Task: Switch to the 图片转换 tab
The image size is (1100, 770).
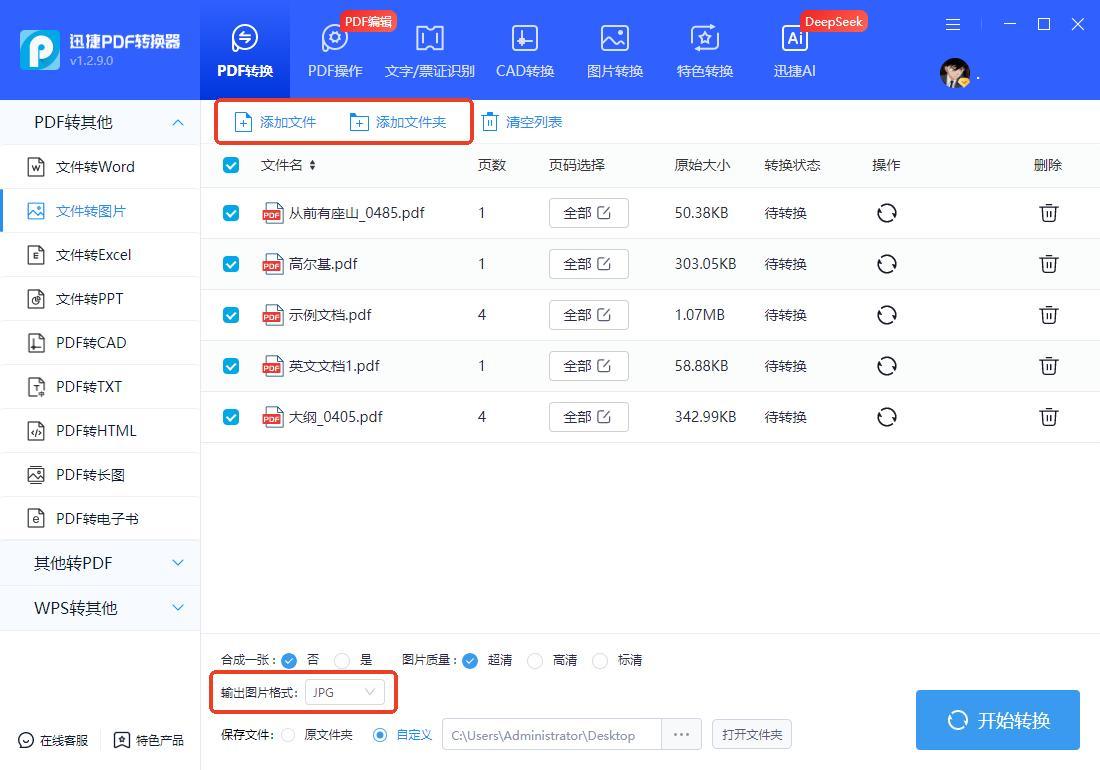Action: [614, 50]
